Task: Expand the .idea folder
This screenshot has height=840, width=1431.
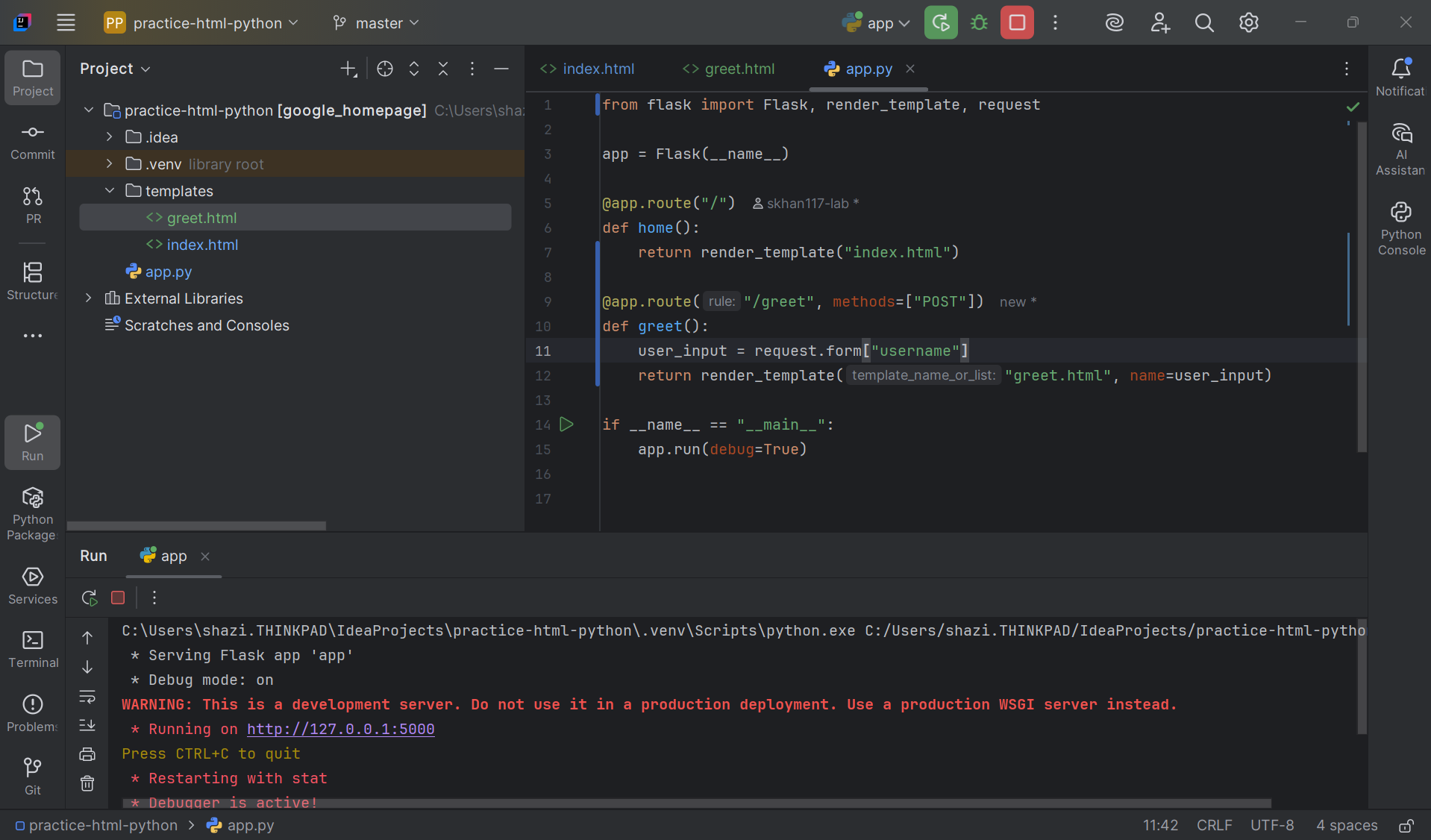Action: click(x=110, y=137)
